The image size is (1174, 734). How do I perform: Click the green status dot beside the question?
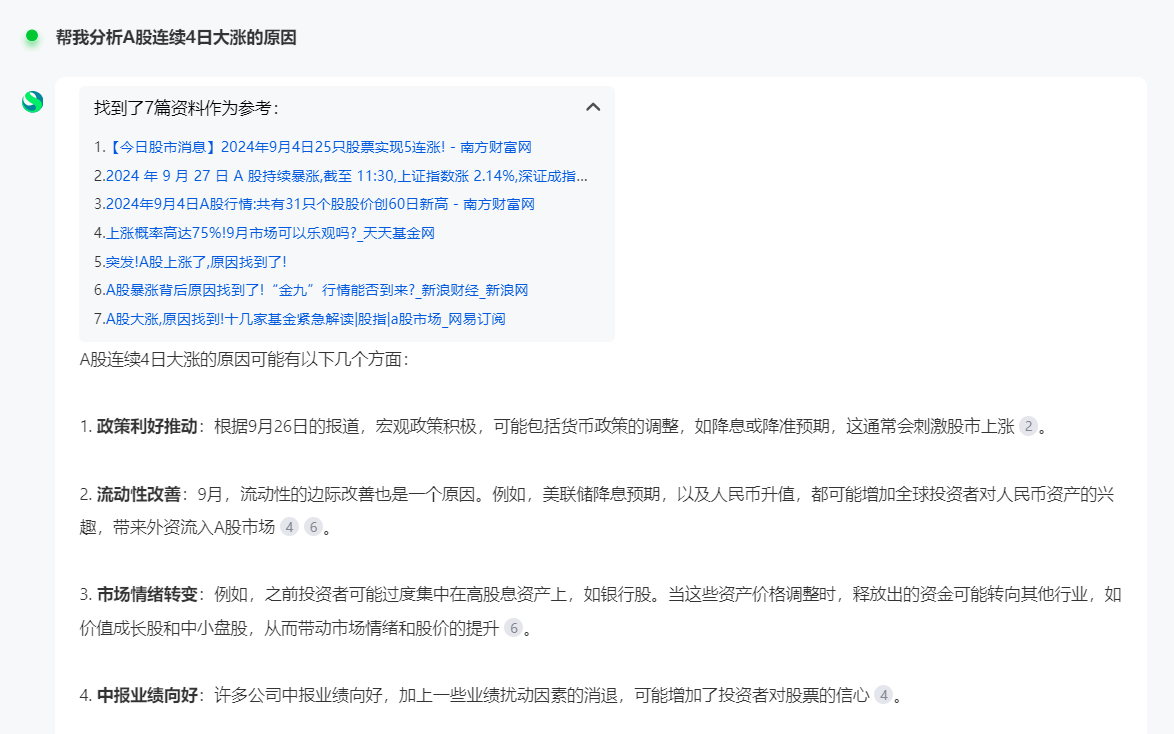click(x=32, y=37)
